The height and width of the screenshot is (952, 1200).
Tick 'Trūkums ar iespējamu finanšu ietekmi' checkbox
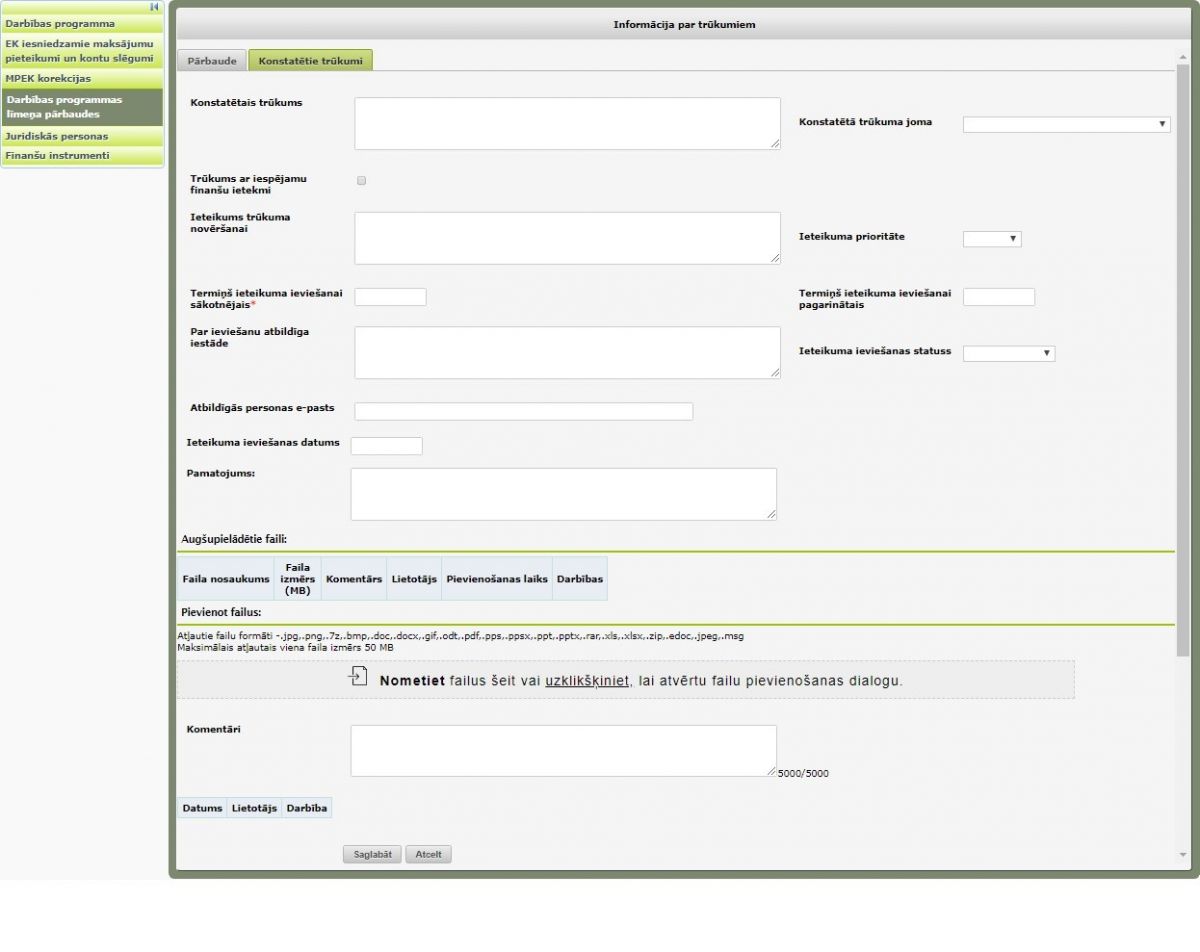tap(362, 181)
